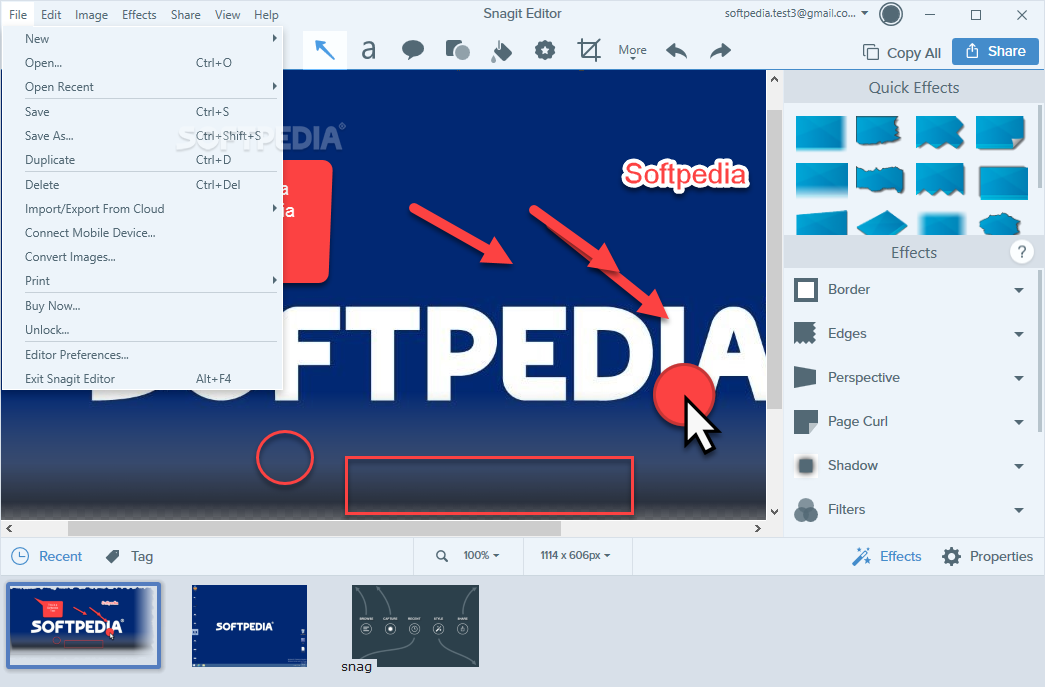Viewport: 1045px width, 687px height.
Task: Click the Effects help question mark
Action: click(1021, 252)
